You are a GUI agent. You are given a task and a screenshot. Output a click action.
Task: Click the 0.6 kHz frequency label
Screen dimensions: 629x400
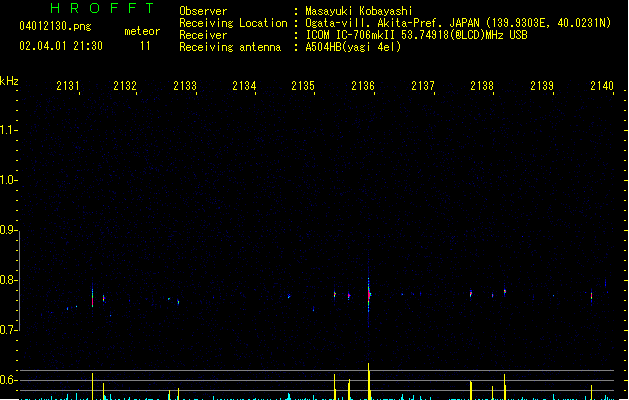click(7, 380)
